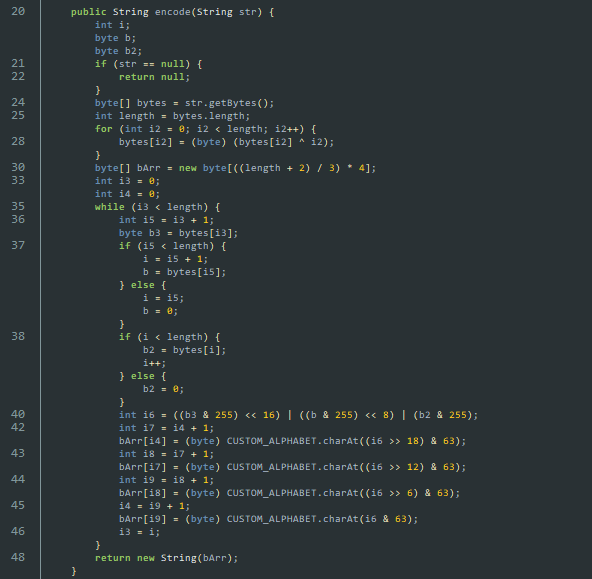Screen dimensions: 592x579
Task: Click 'i3 = i;' assignment on line 46
Action: [139, 532]
